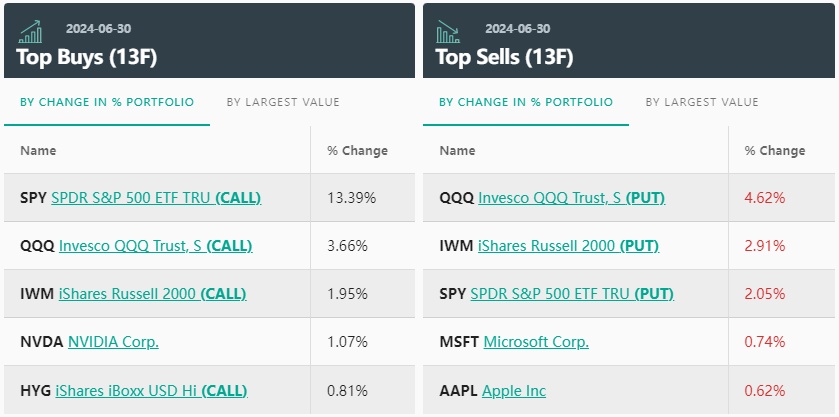Click the Top Buys '% Change' column header

pos(357,151)
